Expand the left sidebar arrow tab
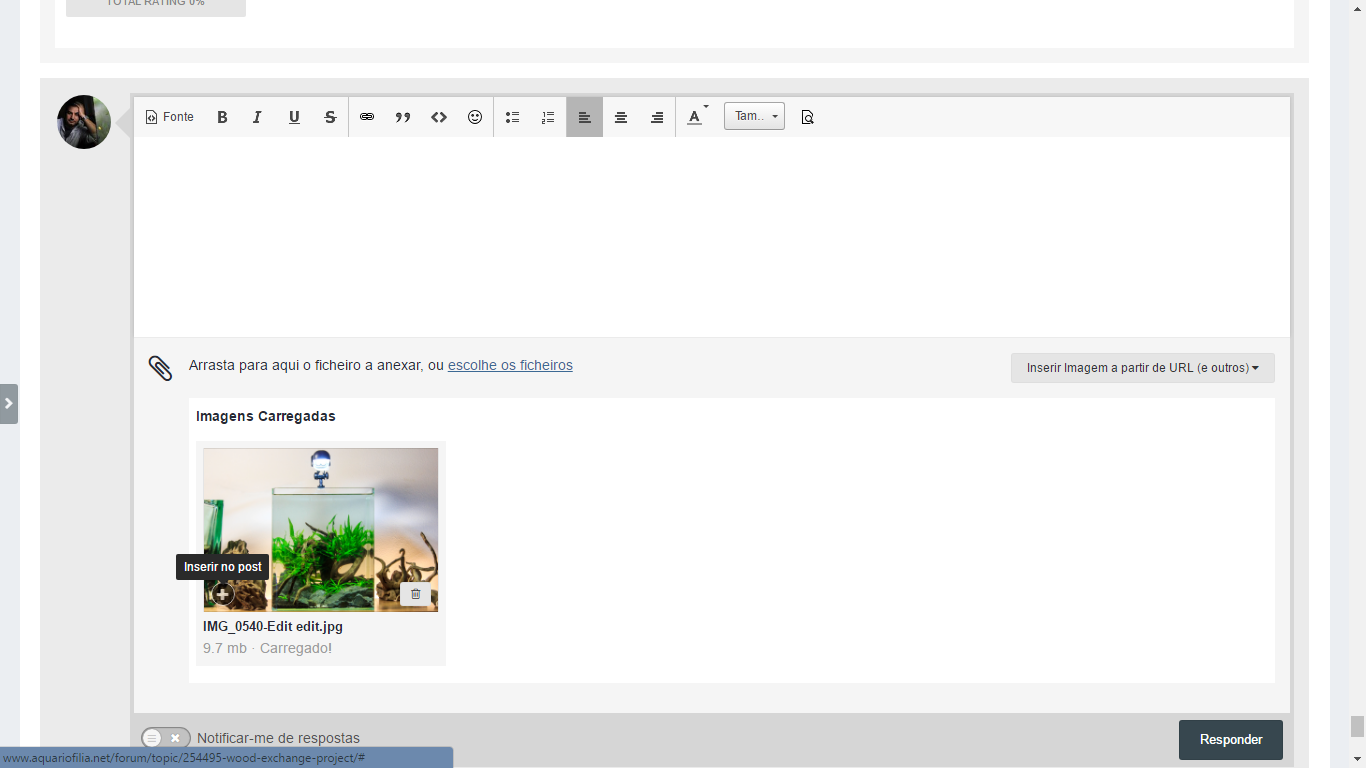Screen dimensions: 1366x768 9,404
